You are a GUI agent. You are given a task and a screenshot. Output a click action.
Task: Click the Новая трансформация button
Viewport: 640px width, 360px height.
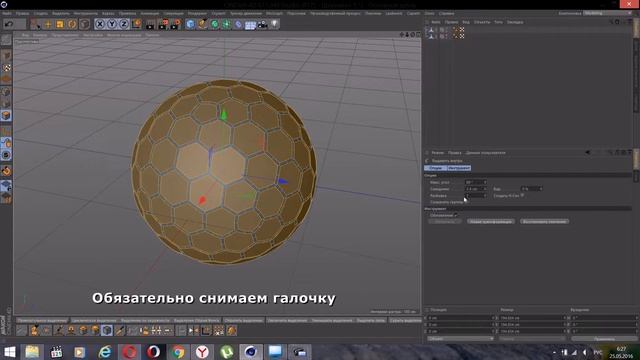(x=491, y=222)
